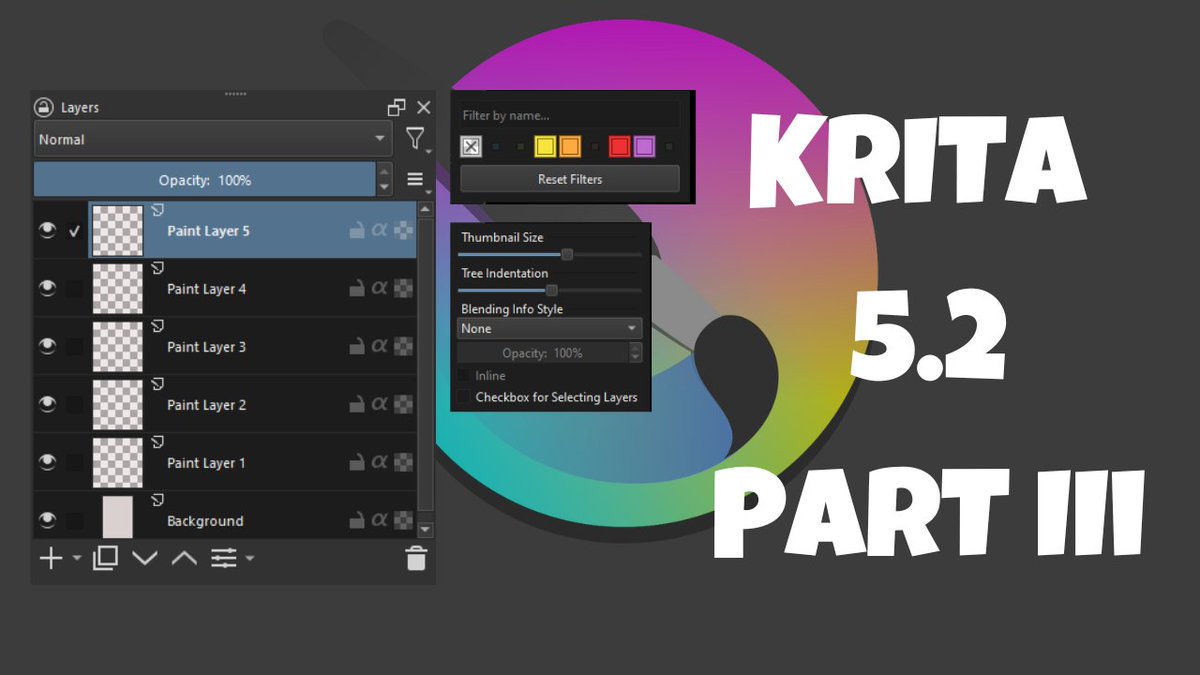Screen dimensions: 1200x675
Task: Open the Normal blending mode dropdown
Action: 213,139
